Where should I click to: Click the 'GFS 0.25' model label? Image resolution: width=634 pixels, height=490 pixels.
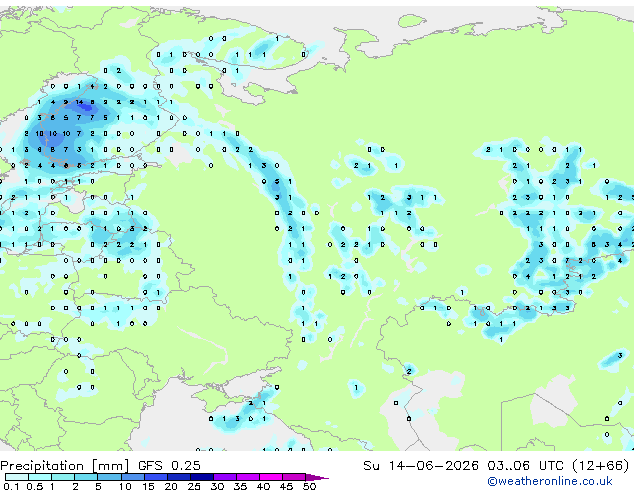(x=169, y=466)
